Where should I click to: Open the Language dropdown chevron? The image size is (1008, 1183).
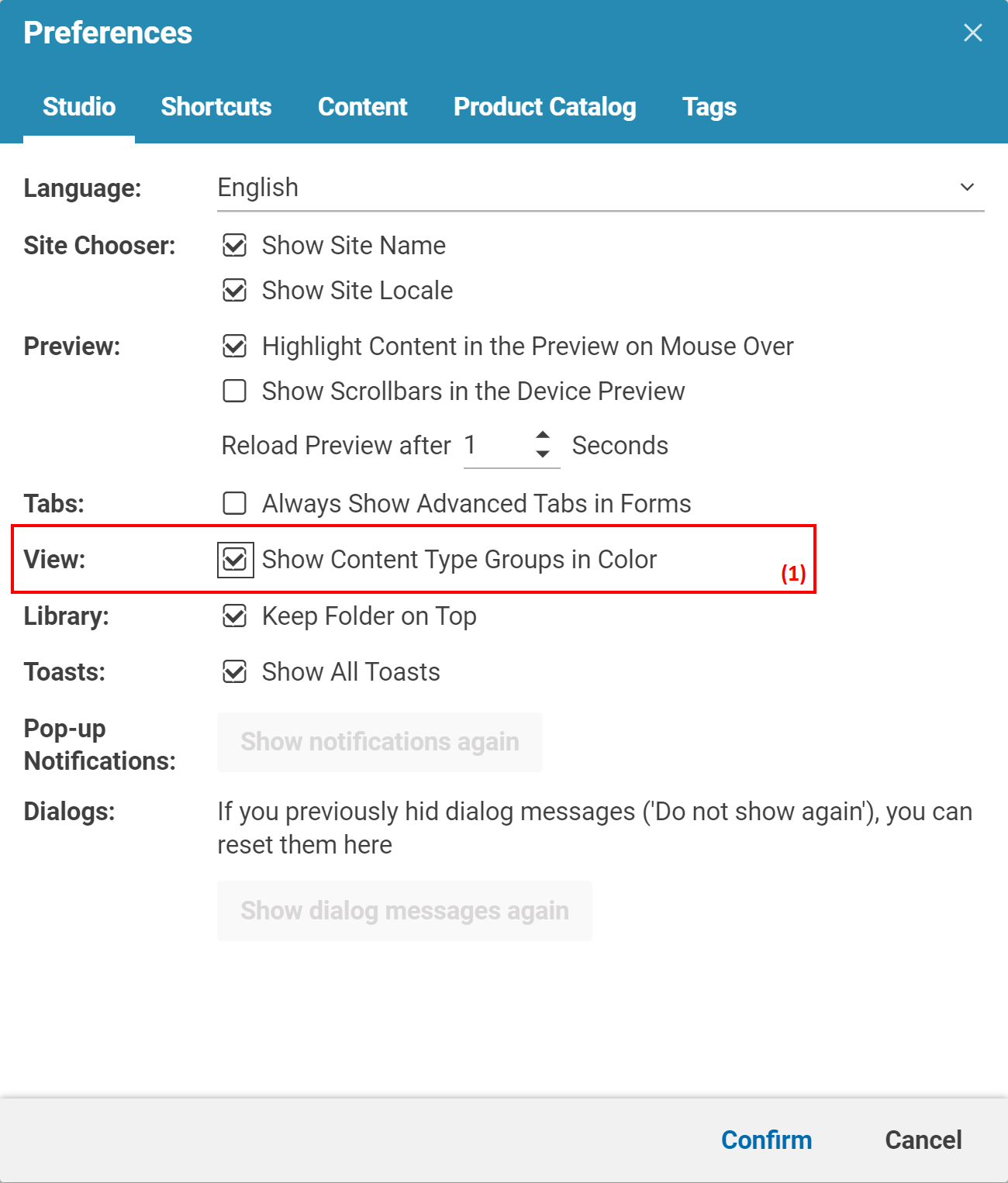967,187
